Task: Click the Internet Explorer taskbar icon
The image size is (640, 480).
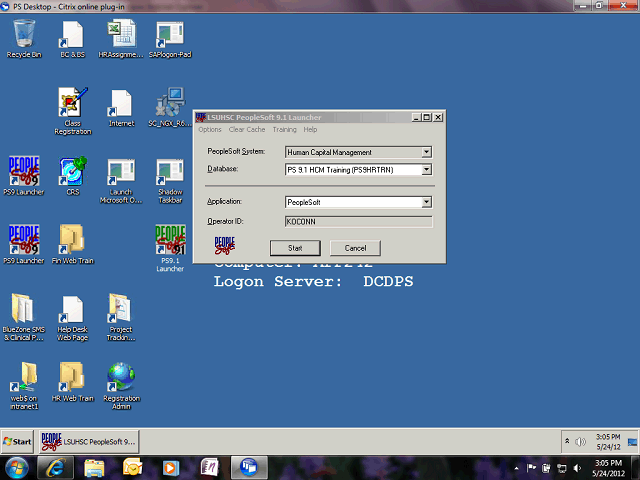Action: [56, 468]
